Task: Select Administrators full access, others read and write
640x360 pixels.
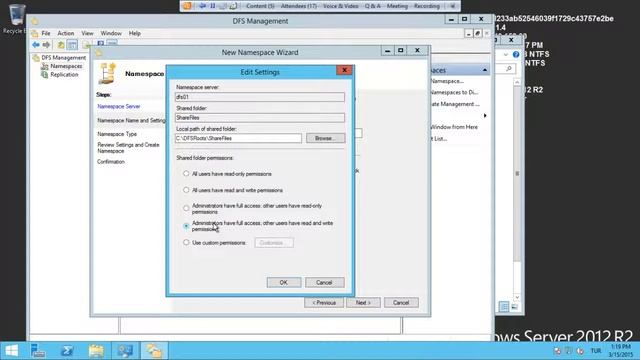Action: pyautogui.click(x=186, y=226)
